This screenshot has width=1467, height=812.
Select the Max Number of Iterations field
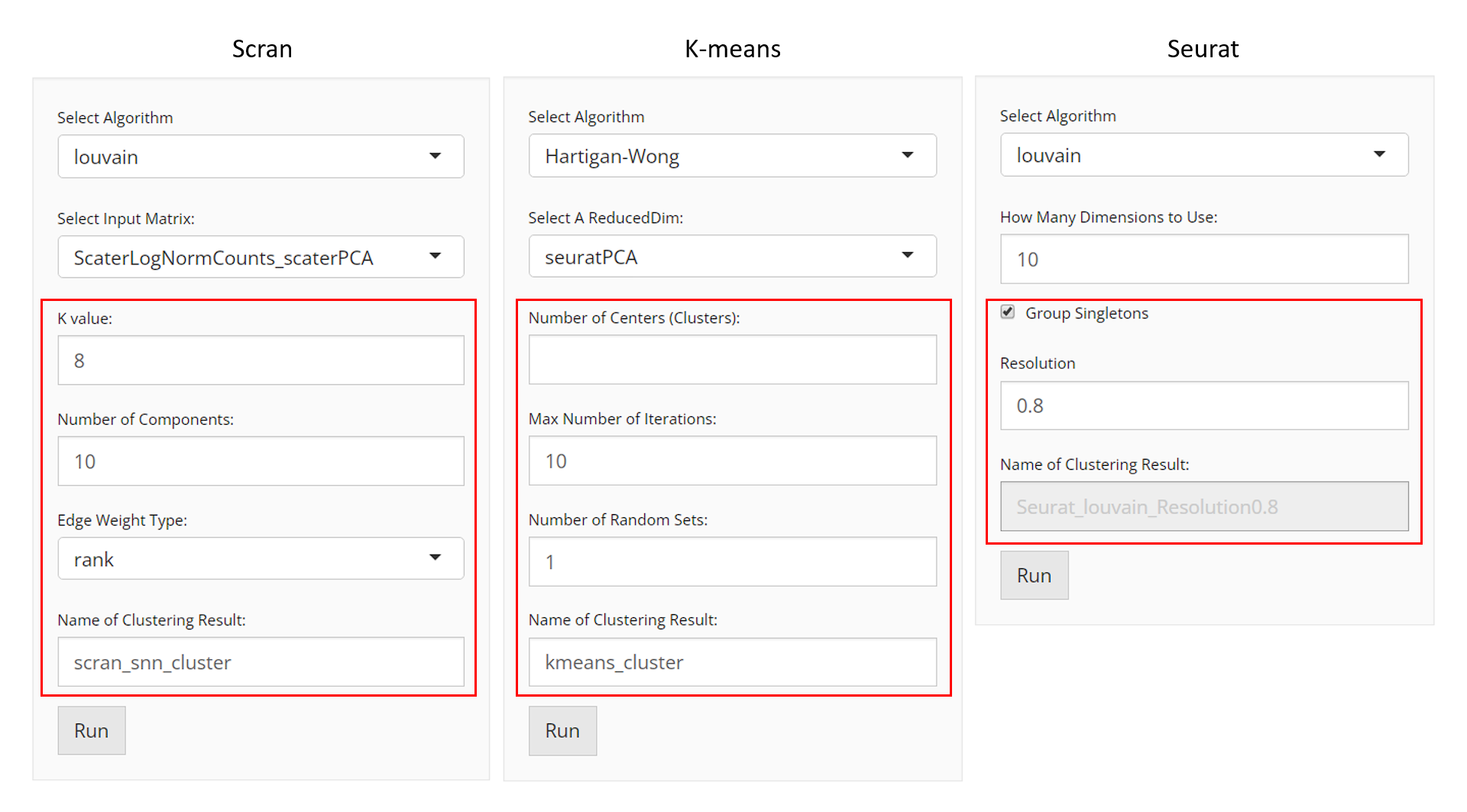[732, 461]
